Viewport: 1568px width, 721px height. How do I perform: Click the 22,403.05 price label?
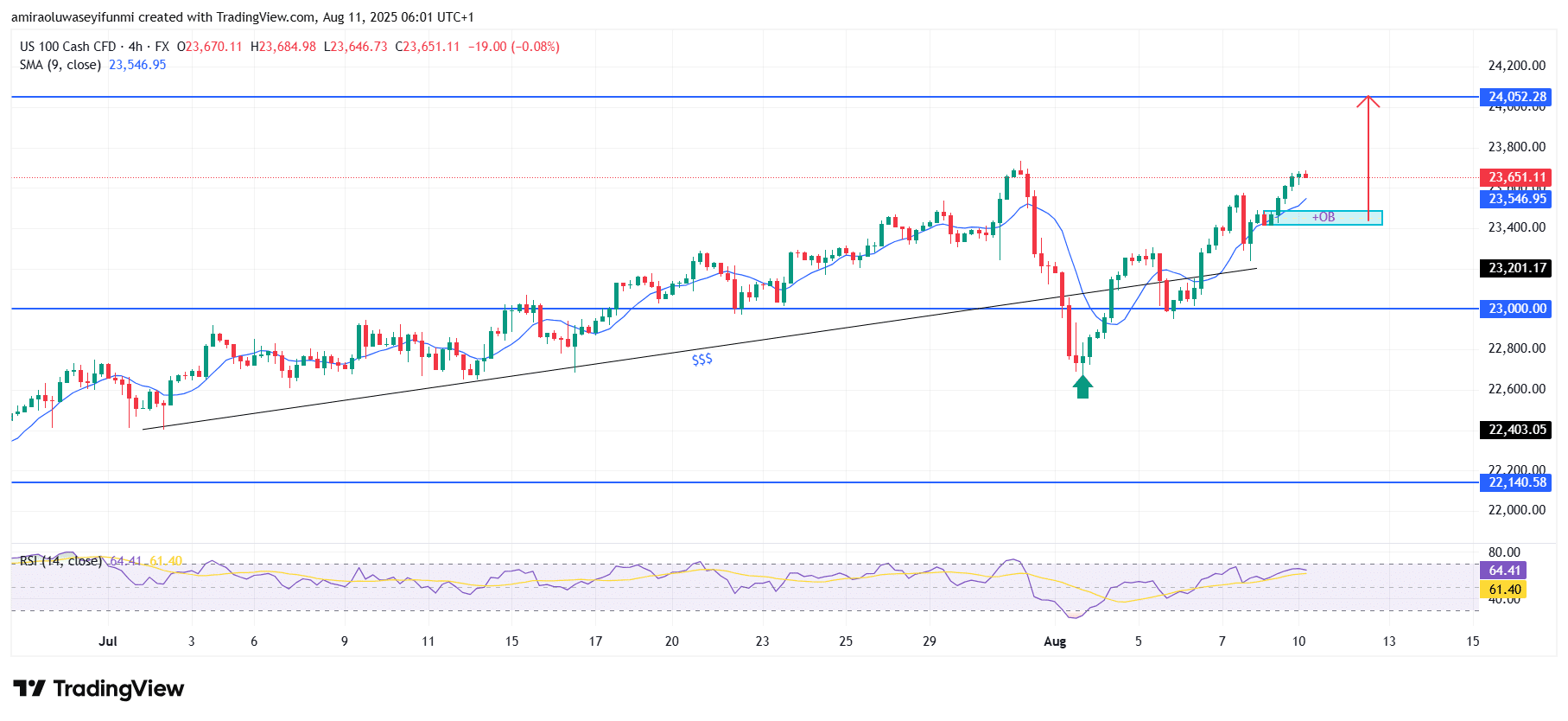(x=1517, y=430)
